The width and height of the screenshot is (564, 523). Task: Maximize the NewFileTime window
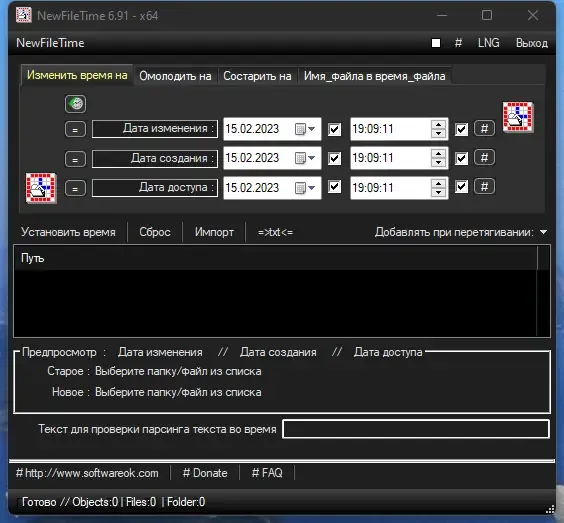point(487,15)
